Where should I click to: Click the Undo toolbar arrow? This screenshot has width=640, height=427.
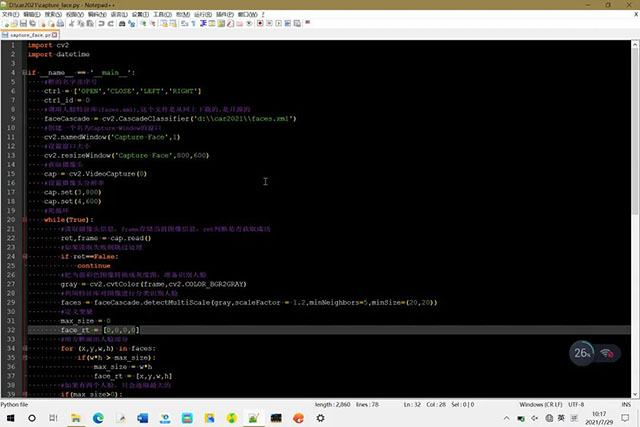tap(101, 24)
